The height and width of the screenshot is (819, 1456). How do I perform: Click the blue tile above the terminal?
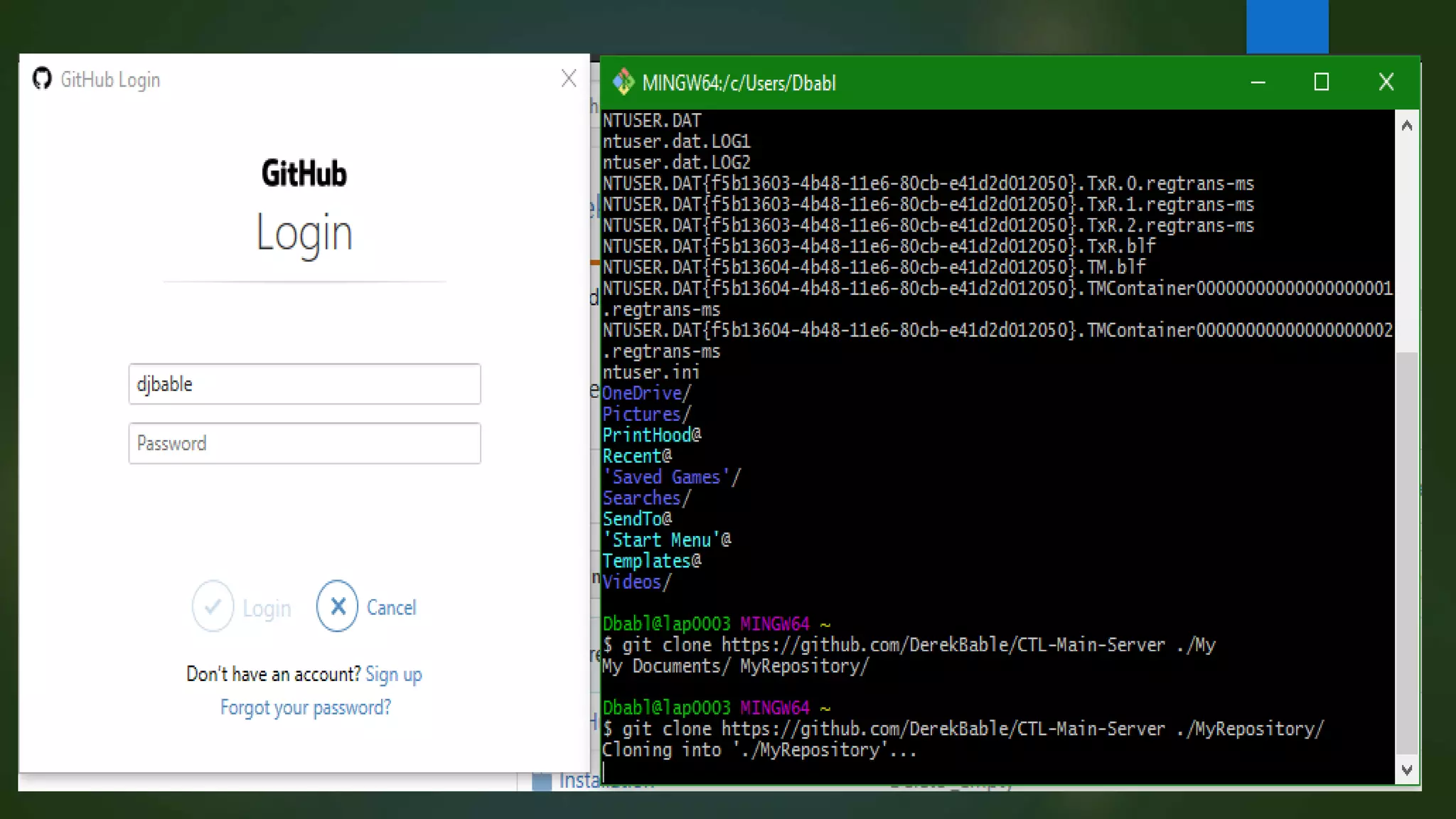coord(1287,26)
